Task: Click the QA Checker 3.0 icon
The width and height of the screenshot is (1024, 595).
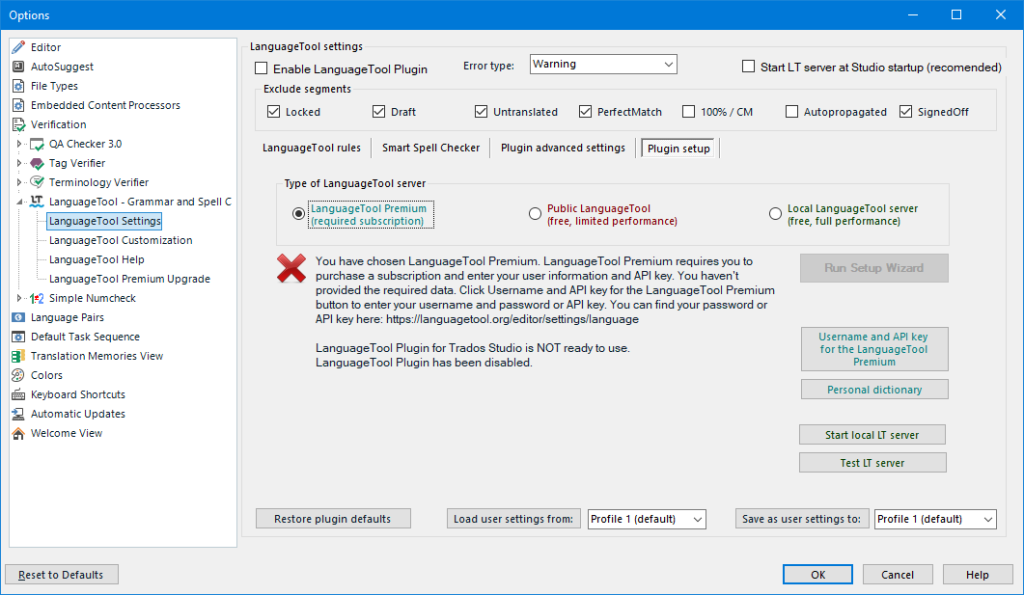Action: [37, 144]
